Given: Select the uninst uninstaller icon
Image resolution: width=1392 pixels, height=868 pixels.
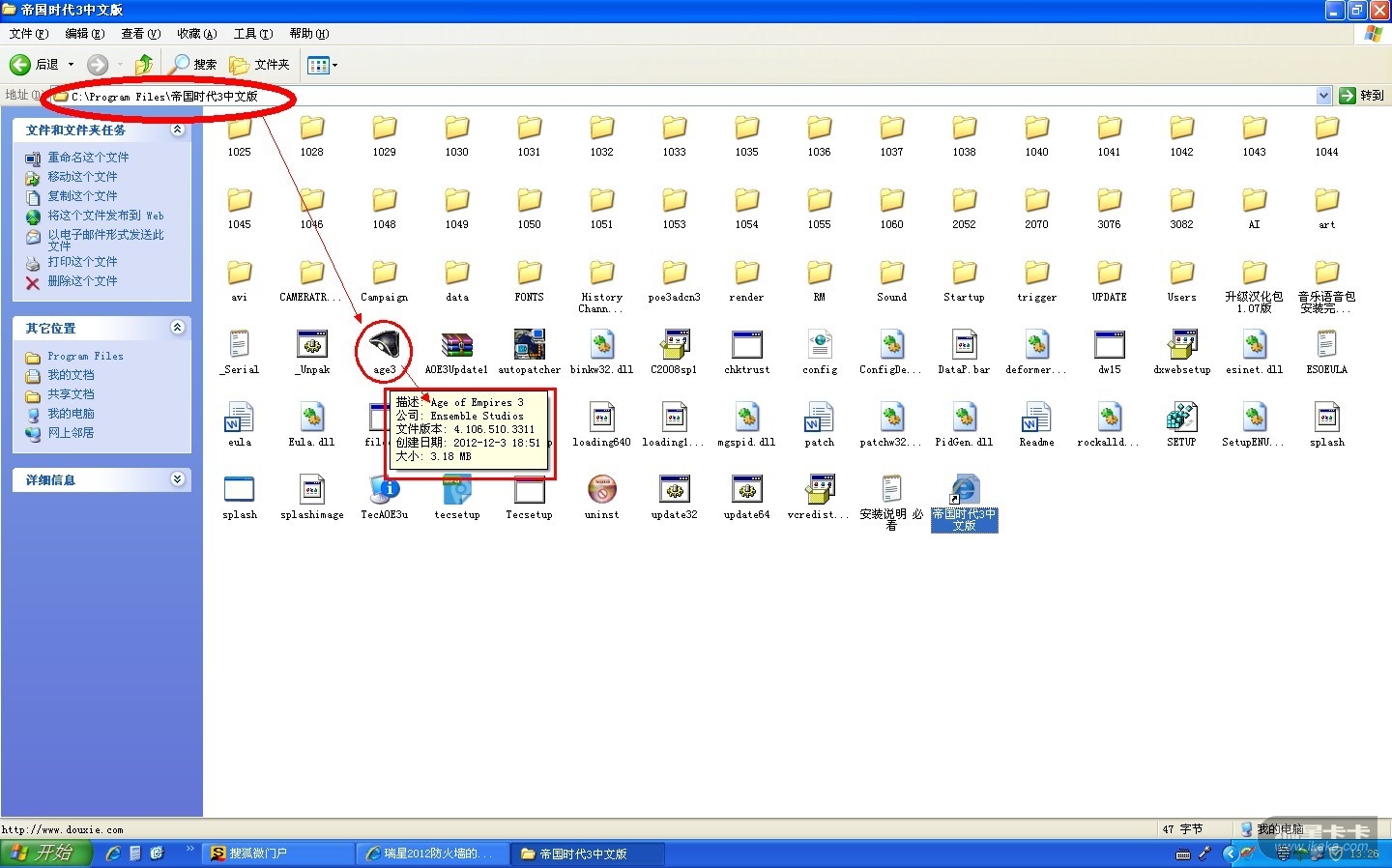Looking at the screenshot, I should click(x=601, y=490).
